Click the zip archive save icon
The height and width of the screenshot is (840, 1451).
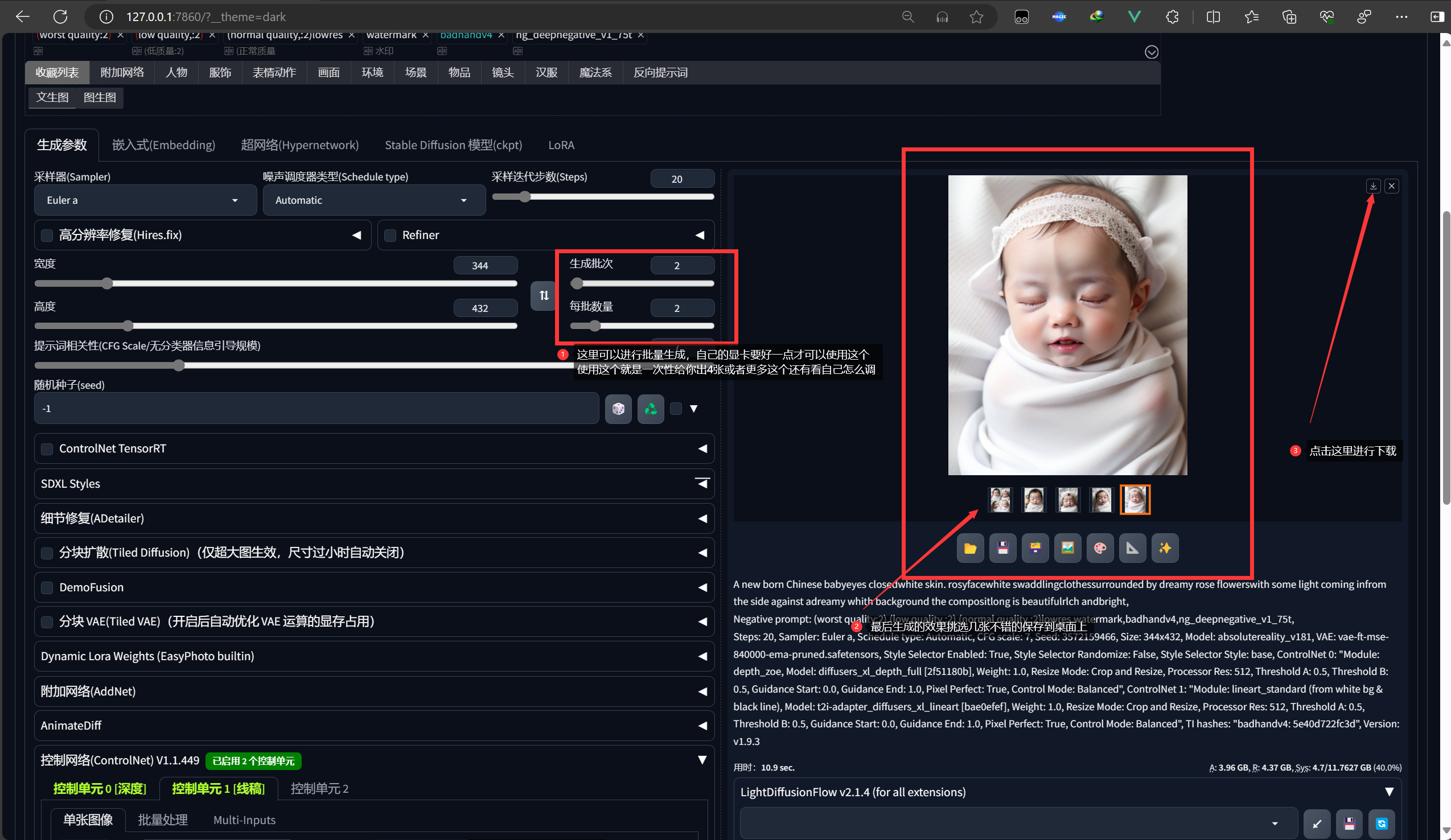[1035, 548]
